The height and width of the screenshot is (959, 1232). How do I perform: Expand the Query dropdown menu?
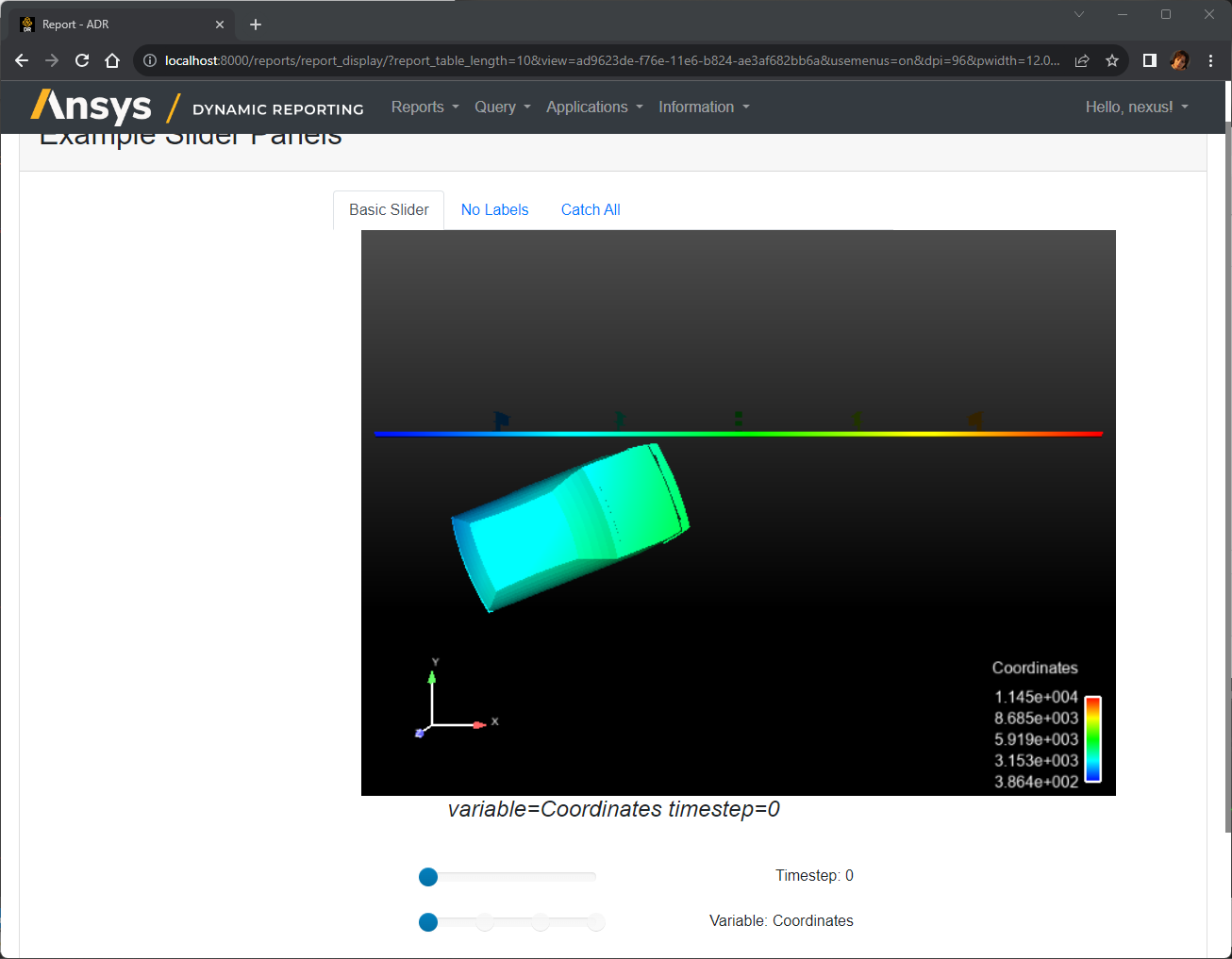click(x=503, y=107)
